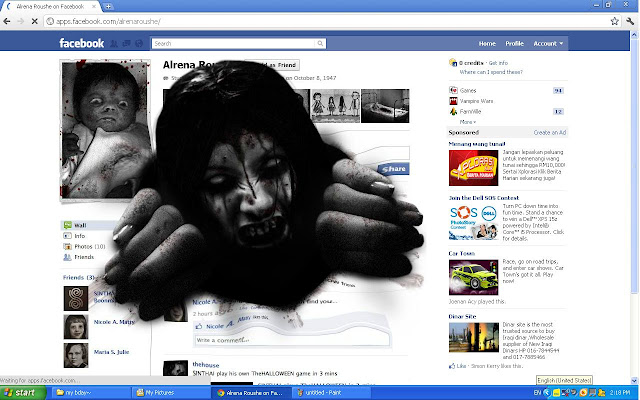Open friend Nicole A. Mitty's profile
Image resolution: width=640 pixels, height=400 pixels.
tap(114, 322)
